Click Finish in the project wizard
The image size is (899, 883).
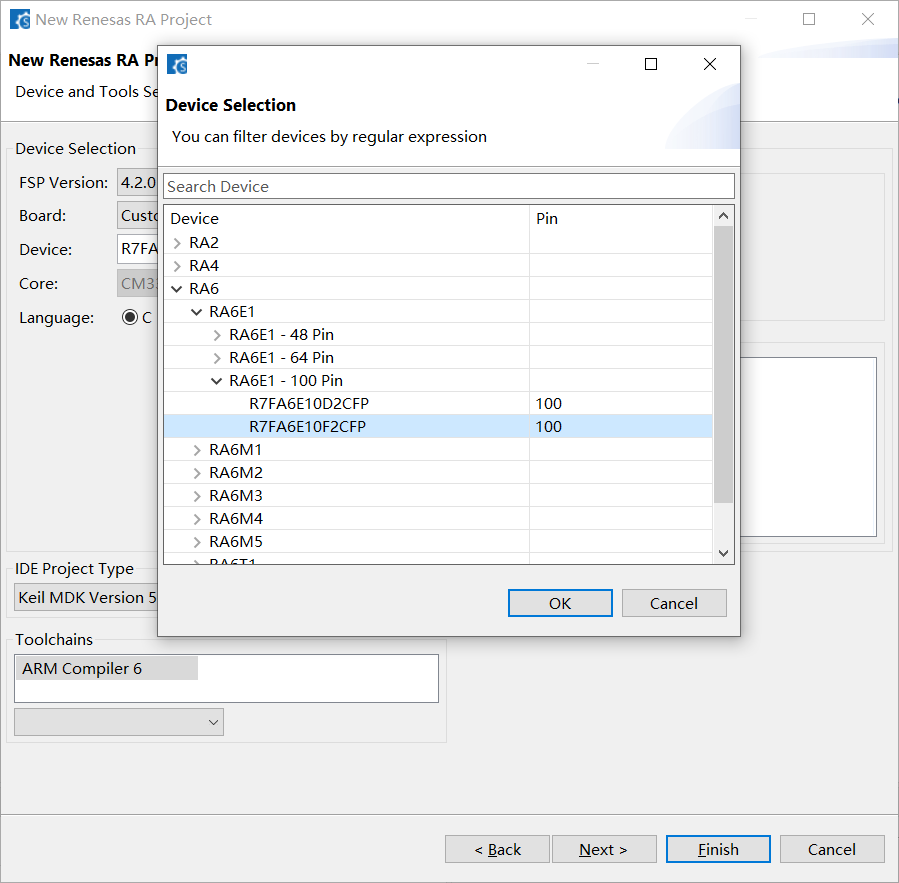(x=718, y=849)
